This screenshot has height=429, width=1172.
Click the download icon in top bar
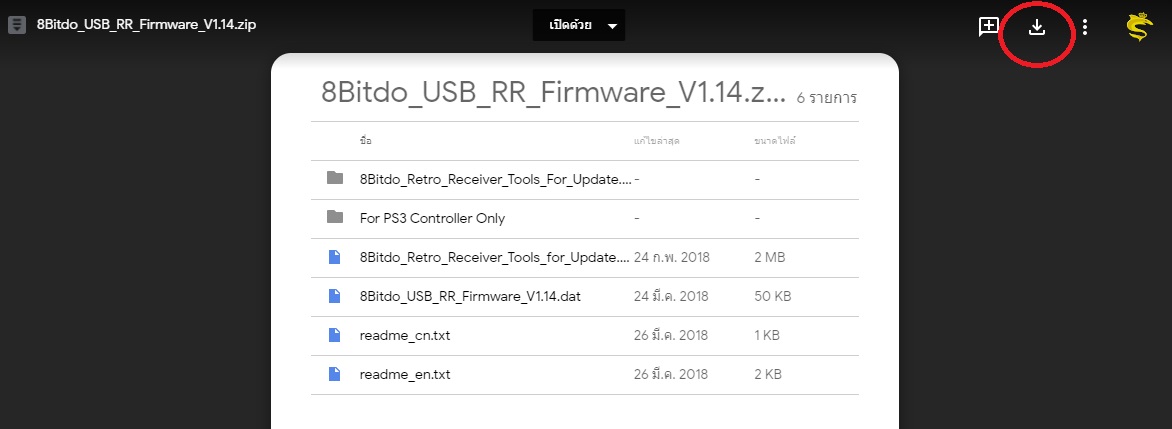click(x=1037, y=27)
